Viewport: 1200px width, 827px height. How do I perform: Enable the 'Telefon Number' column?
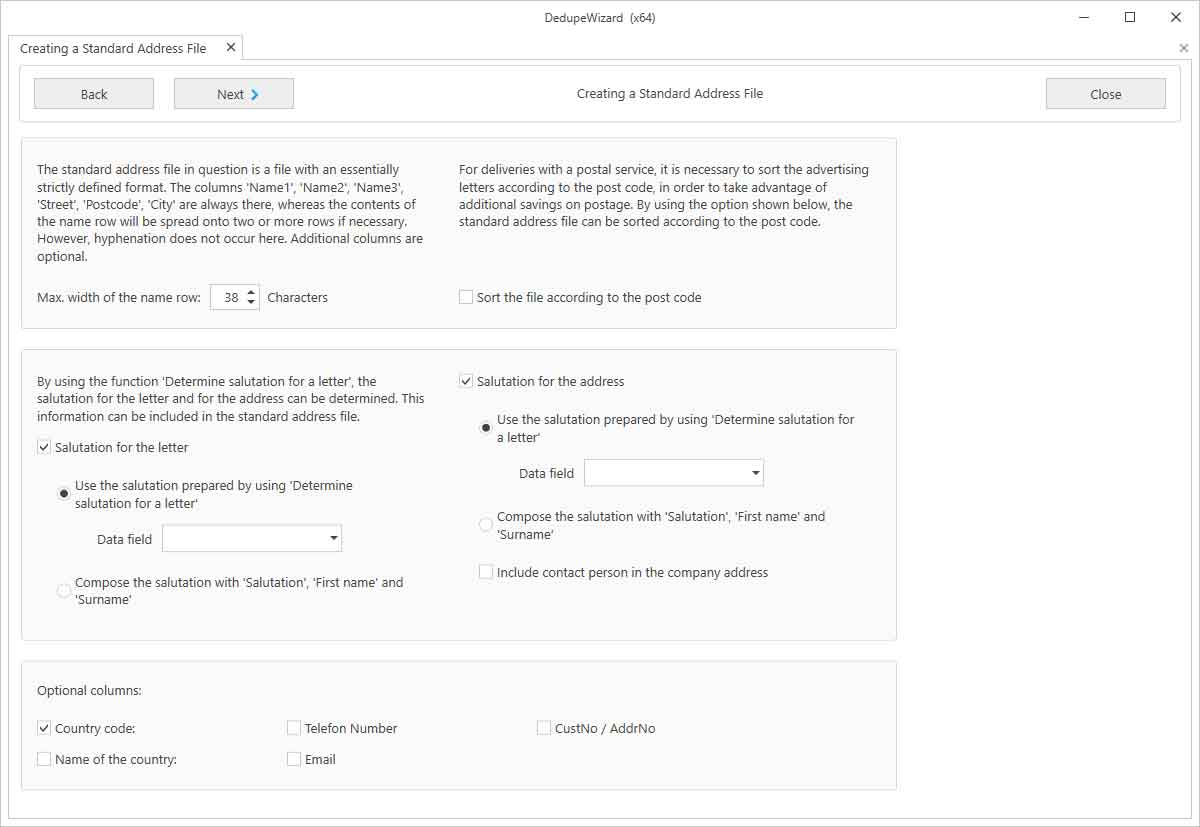[294, 728]
